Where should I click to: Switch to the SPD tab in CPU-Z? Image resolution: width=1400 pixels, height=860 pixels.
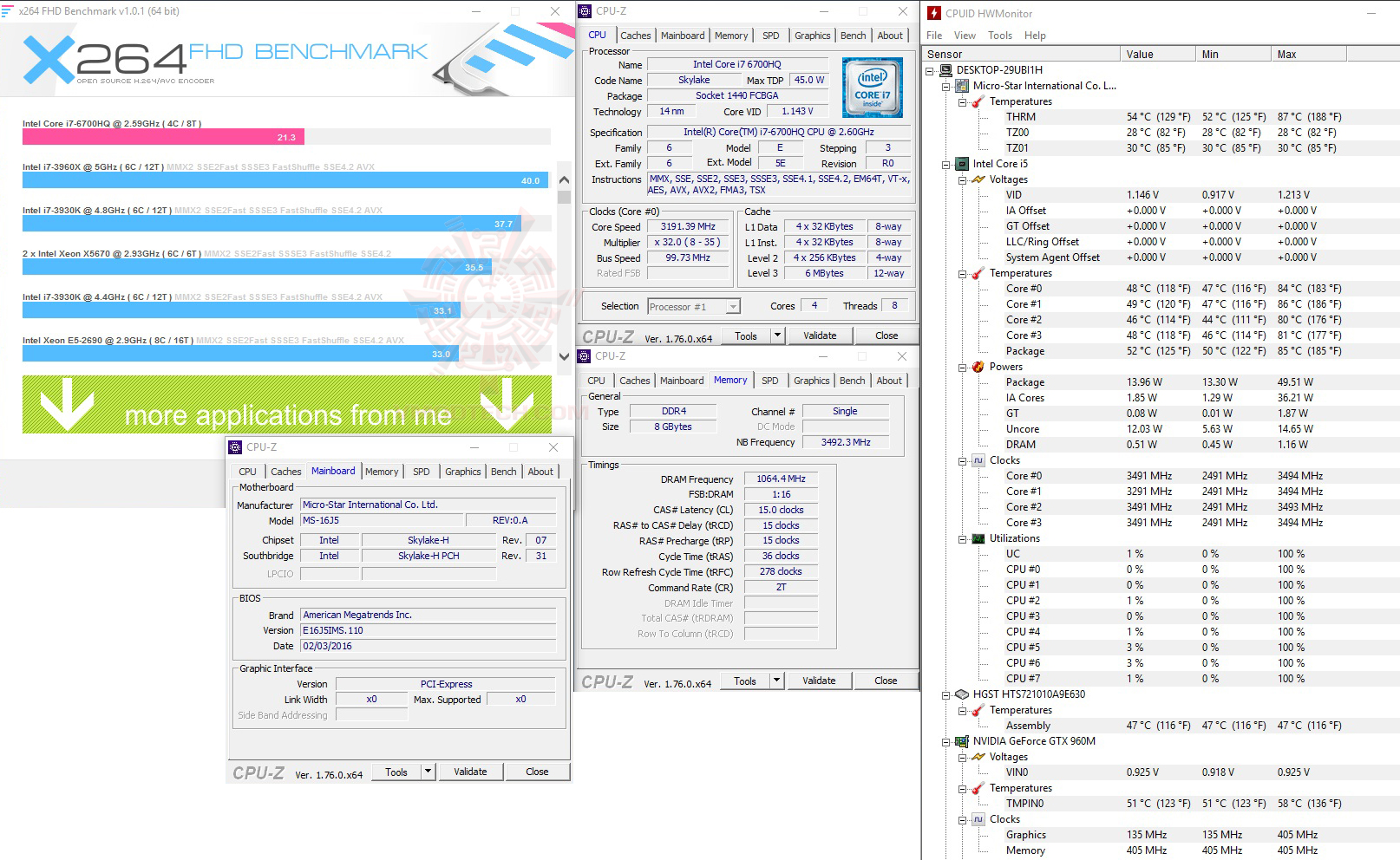770,35
